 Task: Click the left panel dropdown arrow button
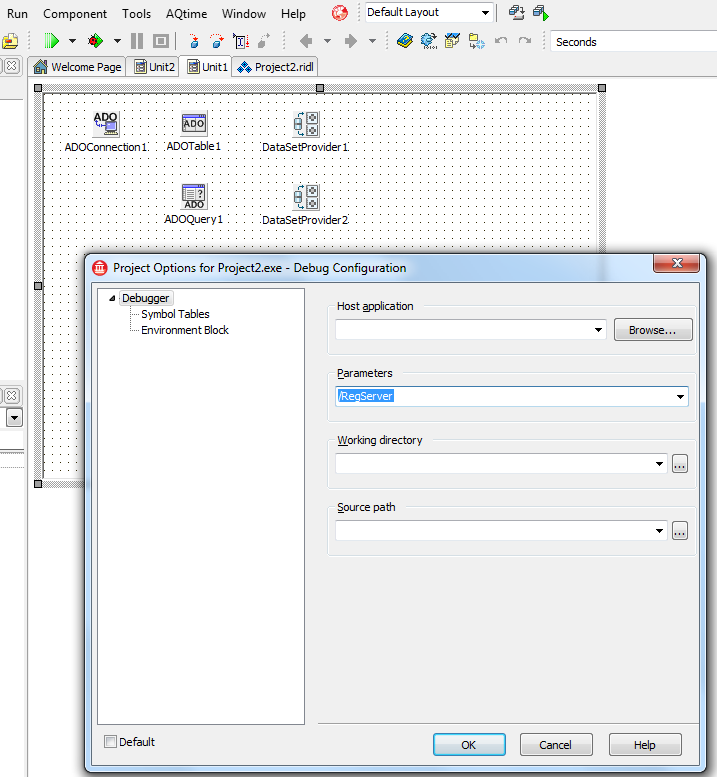pyautogui.click(x=14, y=418)
